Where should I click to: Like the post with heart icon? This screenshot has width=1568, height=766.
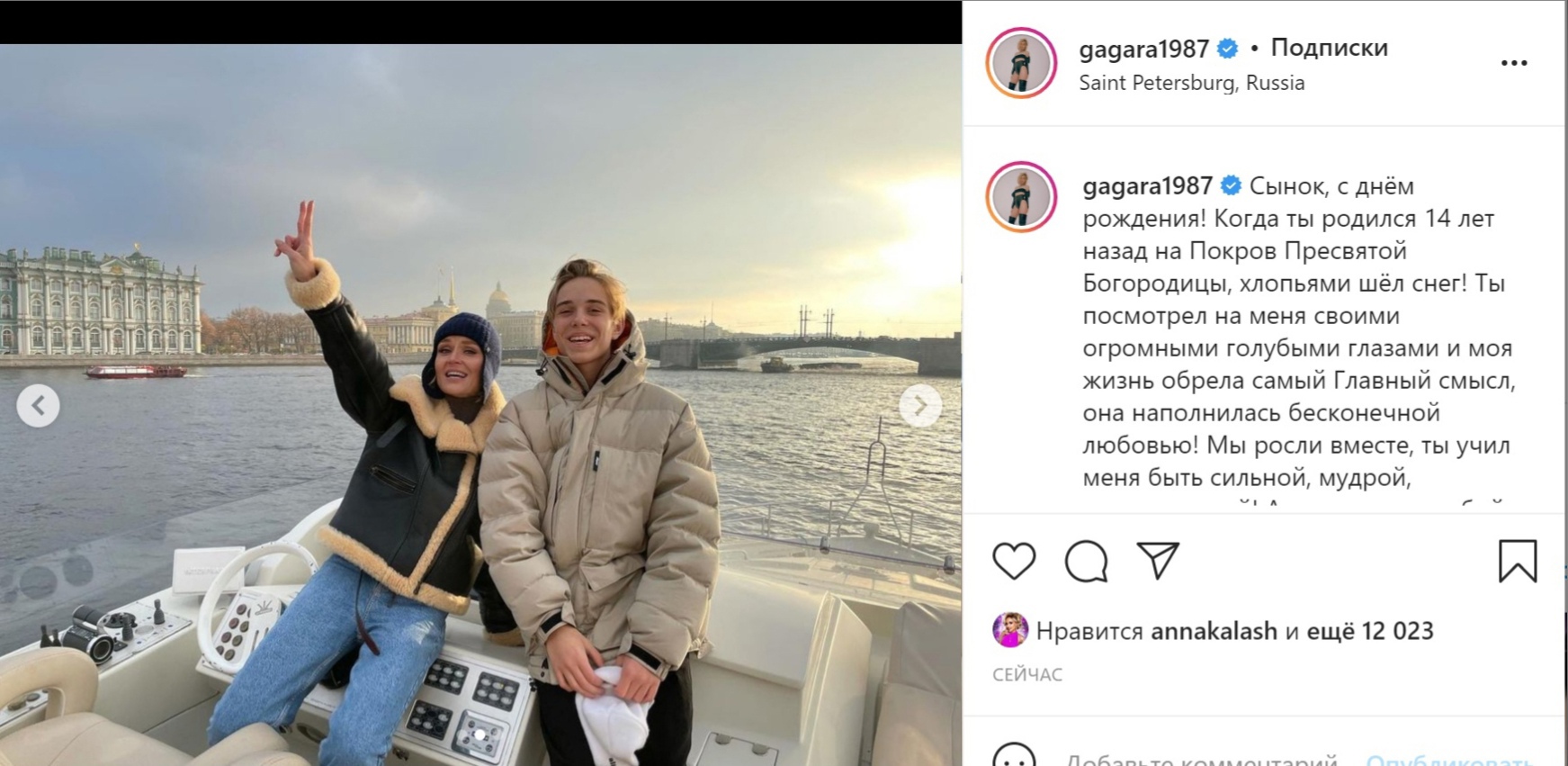click(x=1014, y=562)
